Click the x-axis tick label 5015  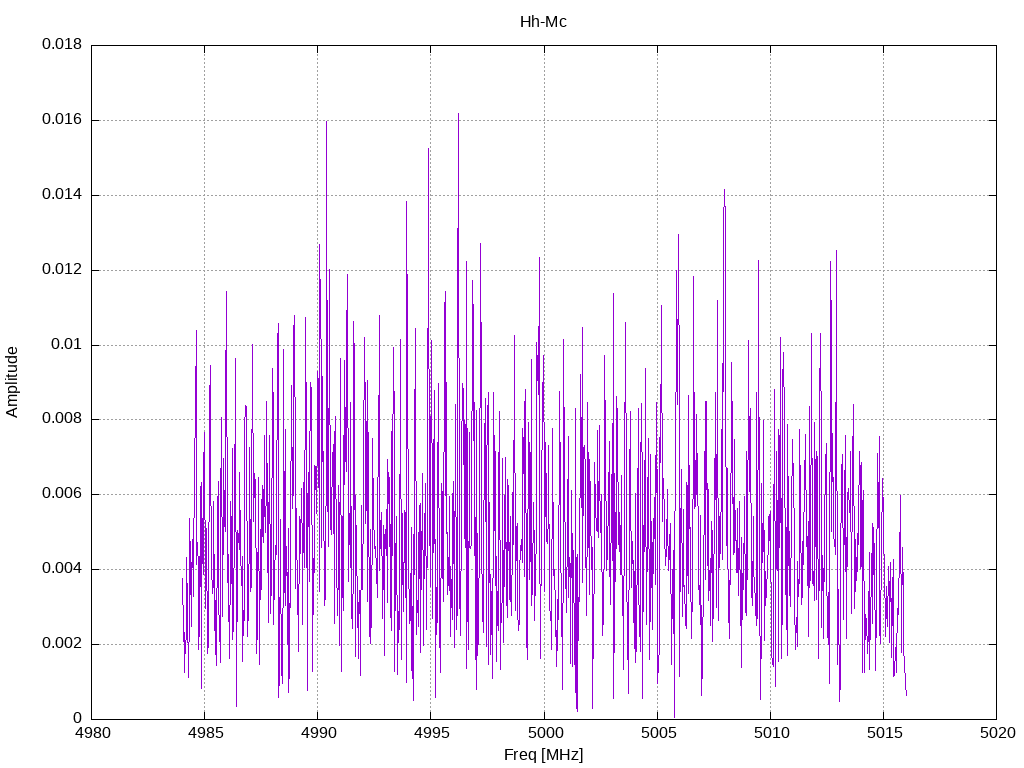click(x=884, y=733)
